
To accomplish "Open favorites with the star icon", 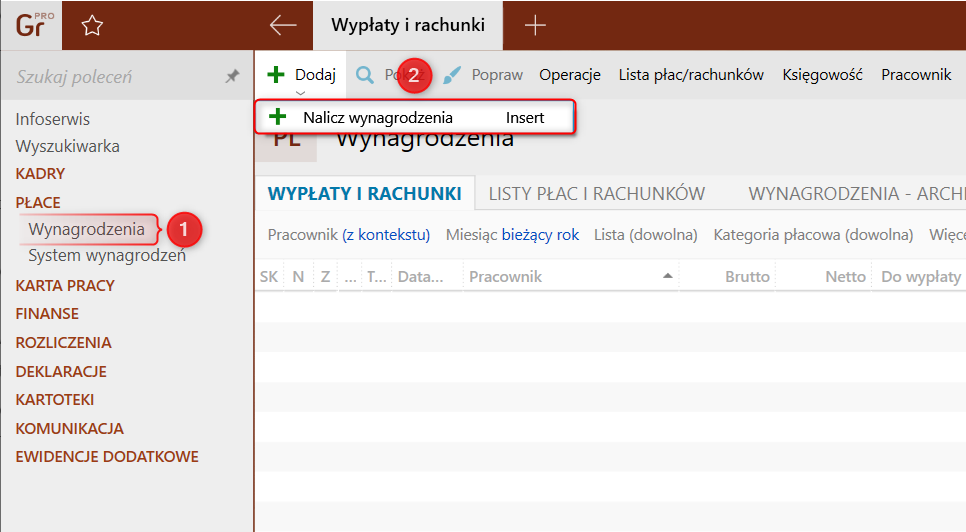I will (92, 25).
